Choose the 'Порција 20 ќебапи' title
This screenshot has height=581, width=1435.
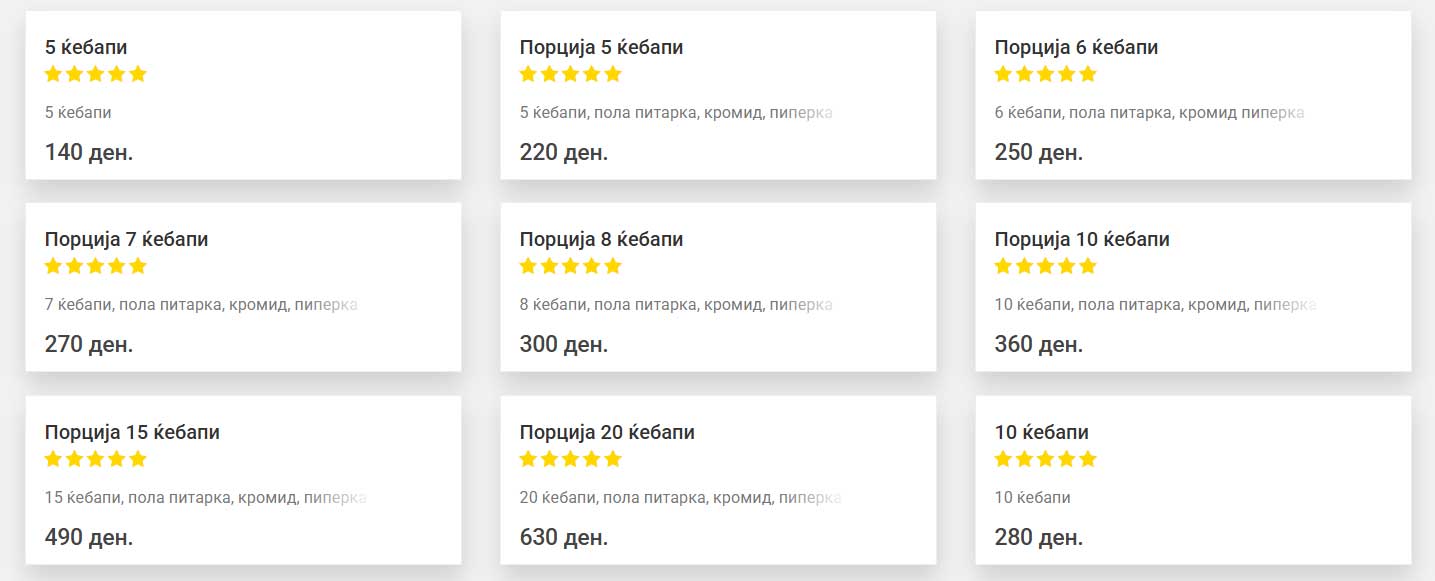607,433
